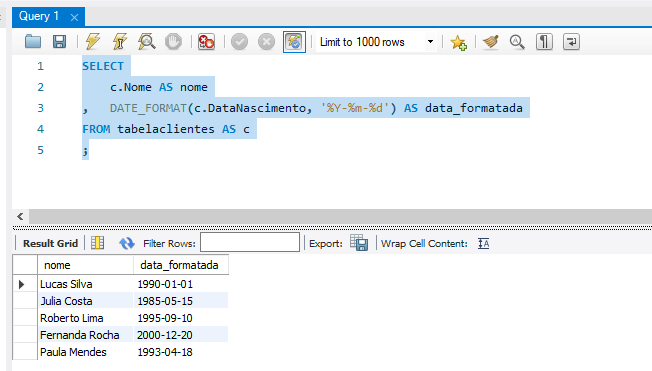Click the 1990-01-01 date cell
652x371 pixels.
(181, 284)
